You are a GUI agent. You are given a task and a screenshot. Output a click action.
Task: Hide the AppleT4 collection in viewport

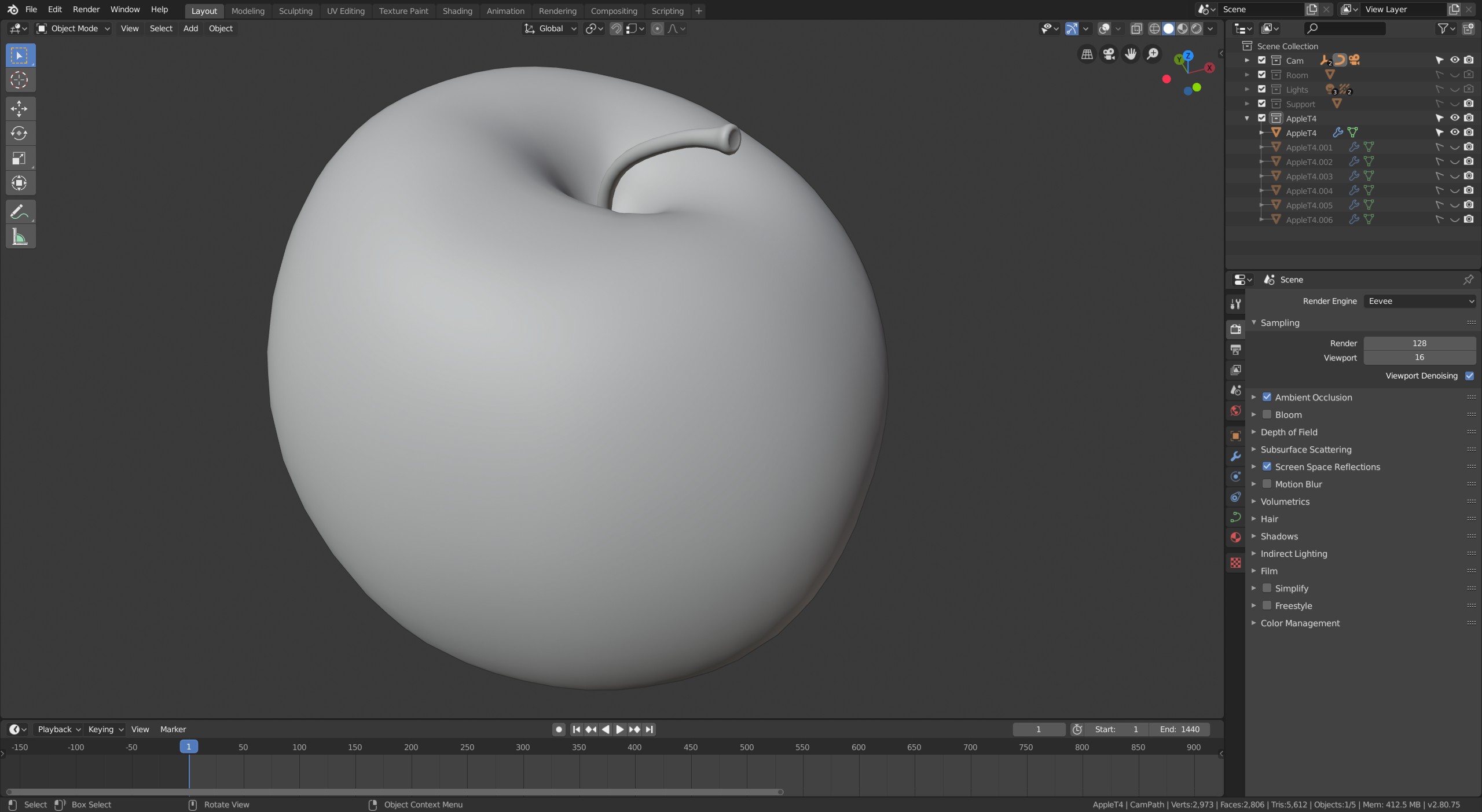point(1454,118)
